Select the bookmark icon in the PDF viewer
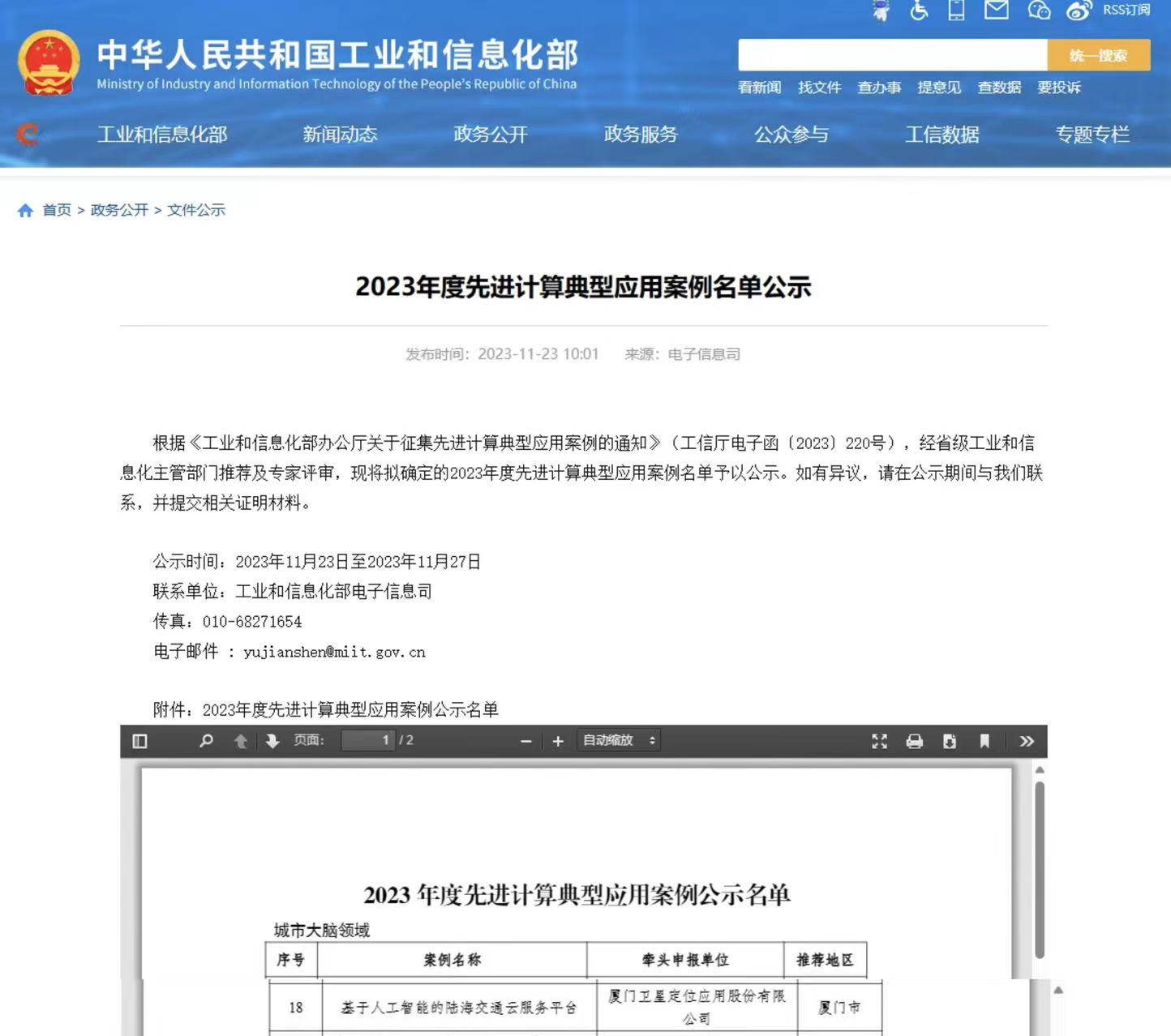 984,740
